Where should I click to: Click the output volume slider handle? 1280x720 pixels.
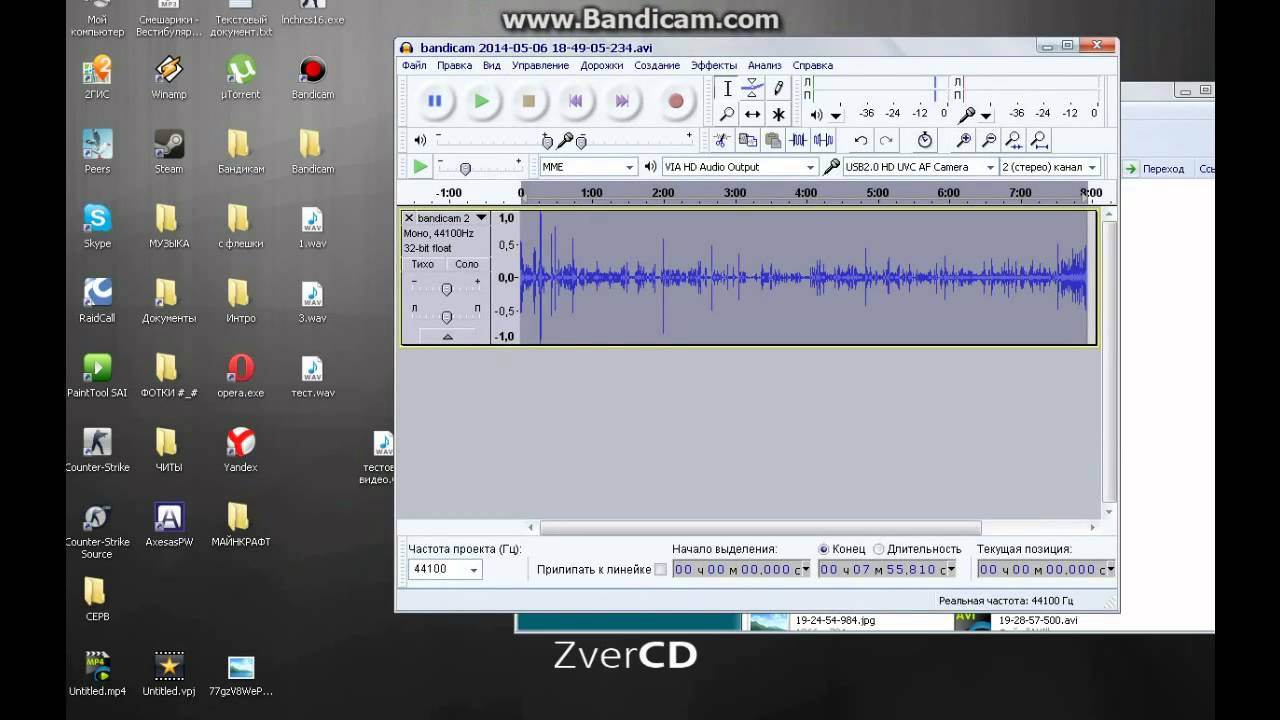(x=547, y=141)
